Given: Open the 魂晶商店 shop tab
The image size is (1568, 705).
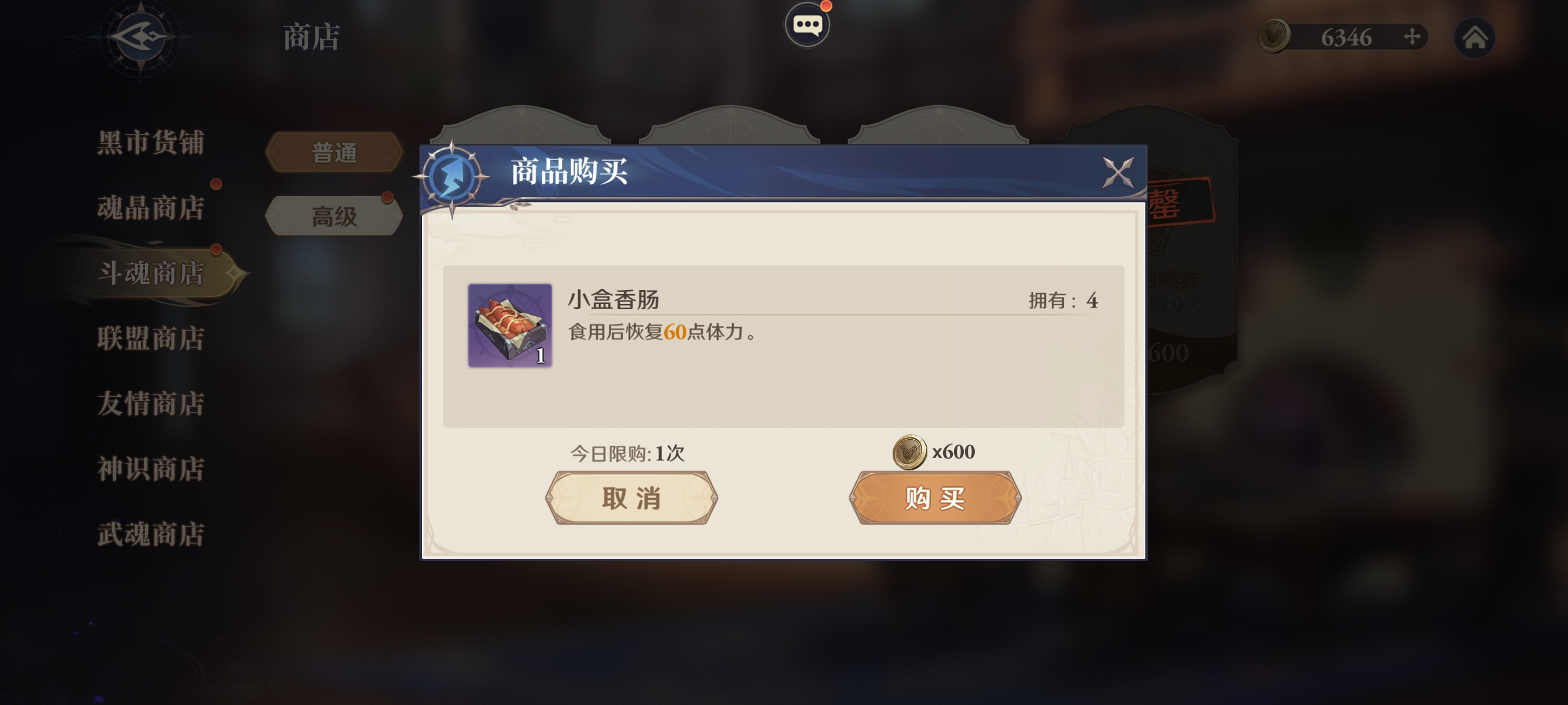Looking at the screenshot, I should [151, 208].
